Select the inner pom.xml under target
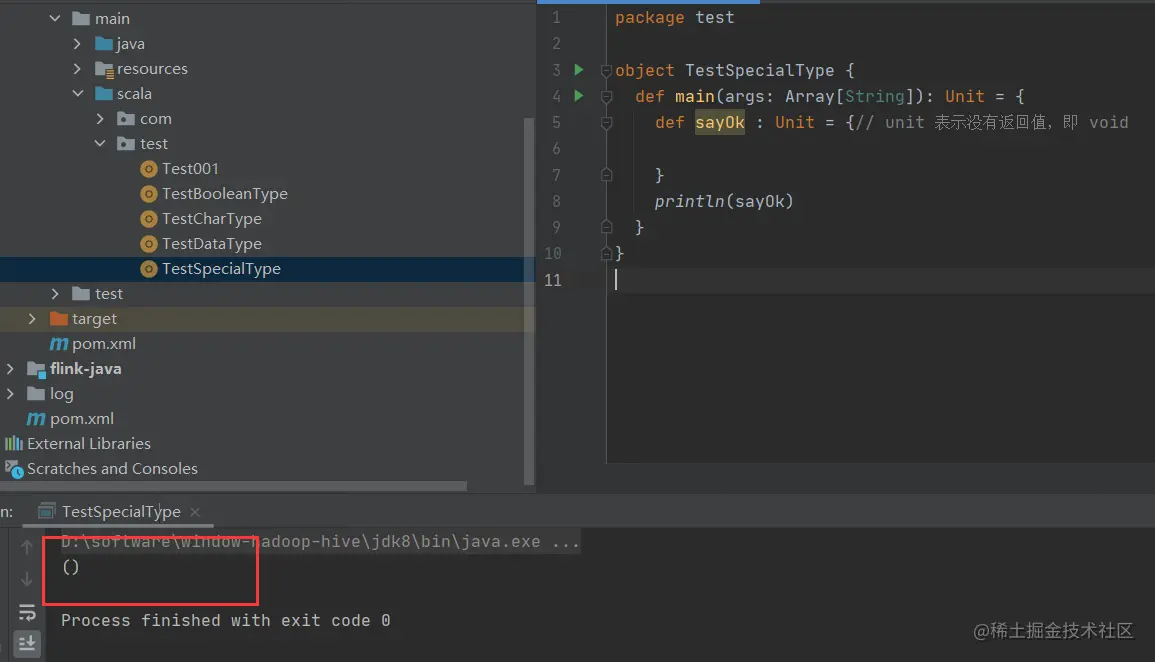 point(104,344)
